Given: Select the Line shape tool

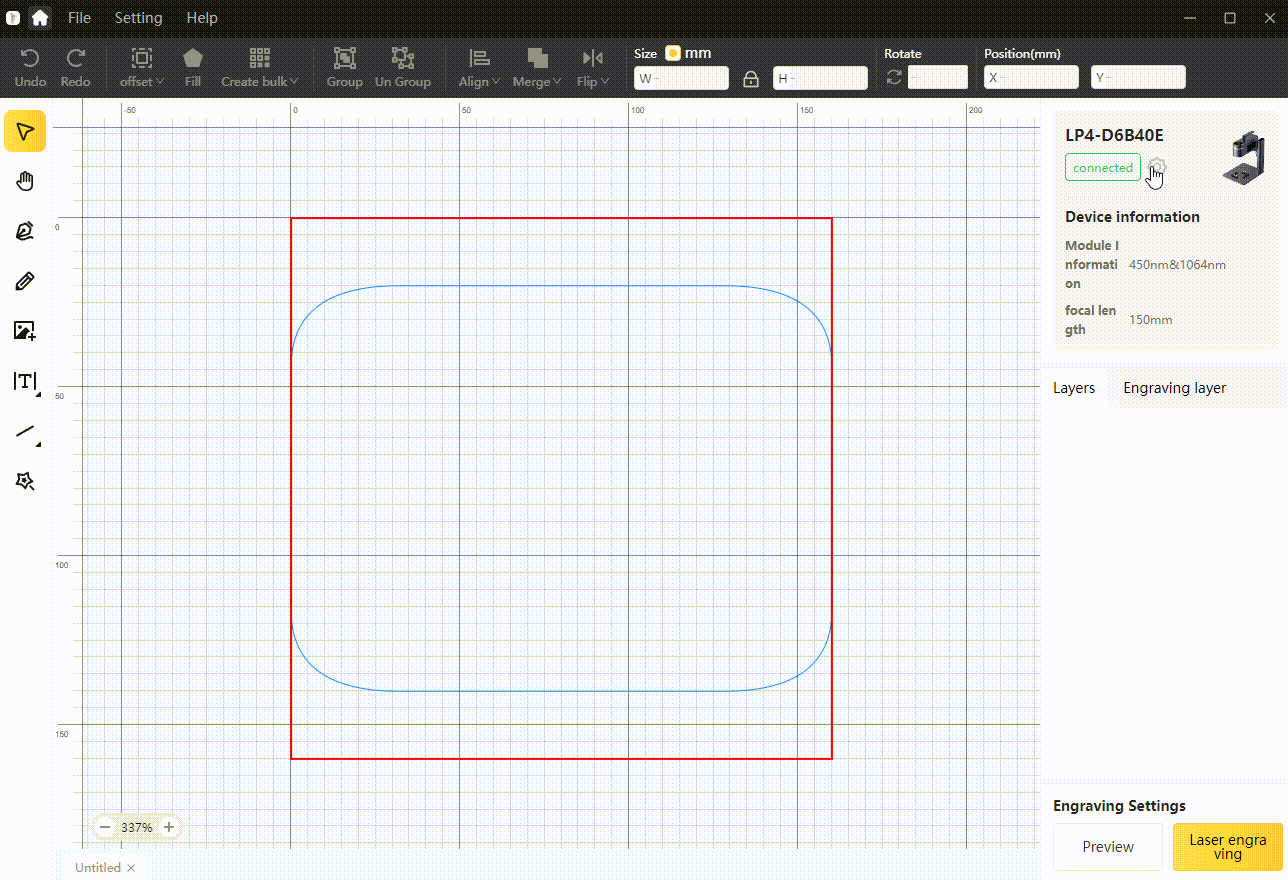Looking at the screenshot, I should pyautogui.click(x=25, y=432).
